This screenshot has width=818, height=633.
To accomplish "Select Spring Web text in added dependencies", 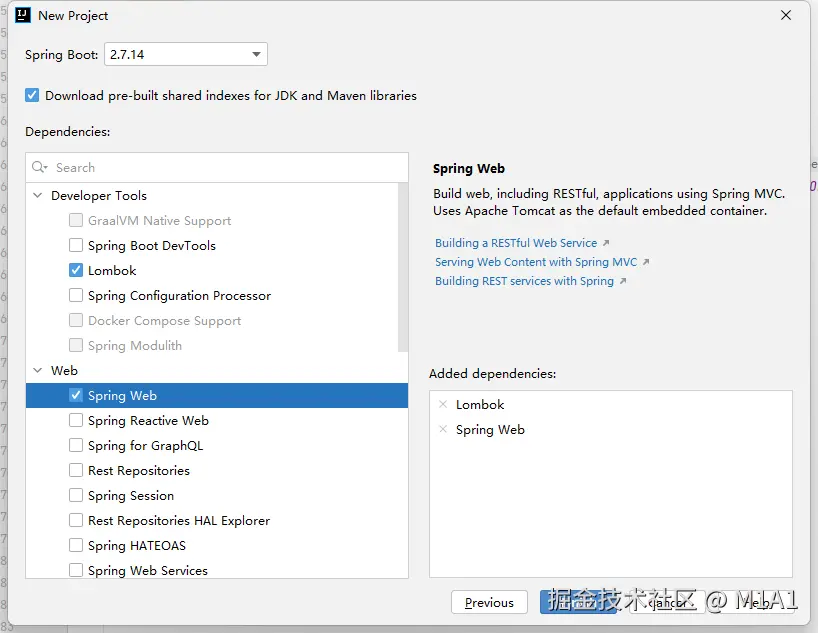I will [x=490, y=429].
